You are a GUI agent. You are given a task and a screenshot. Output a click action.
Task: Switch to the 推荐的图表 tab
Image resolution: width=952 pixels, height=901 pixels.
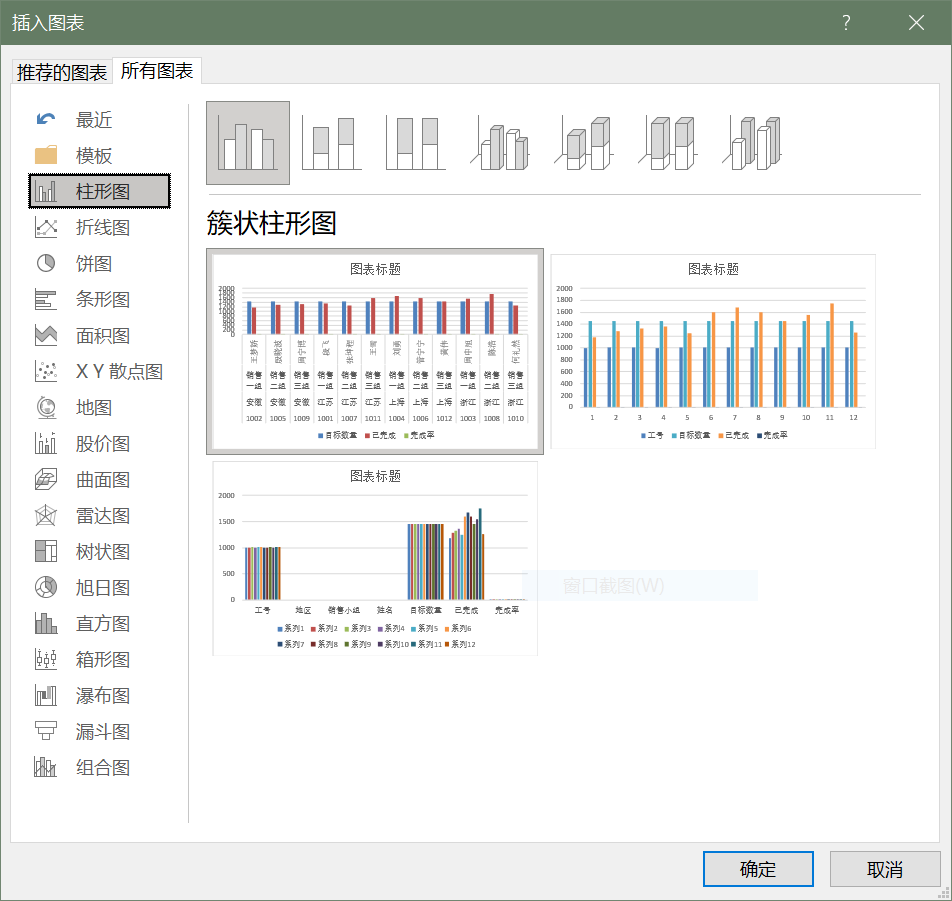click(x=62, y=72)
